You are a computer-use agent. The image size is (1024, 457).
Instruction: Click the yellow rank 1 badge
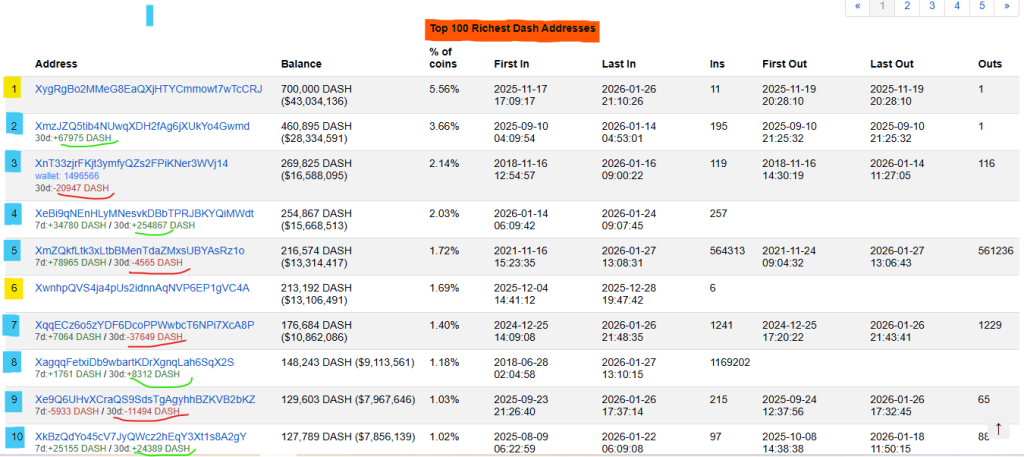point(14,89)
